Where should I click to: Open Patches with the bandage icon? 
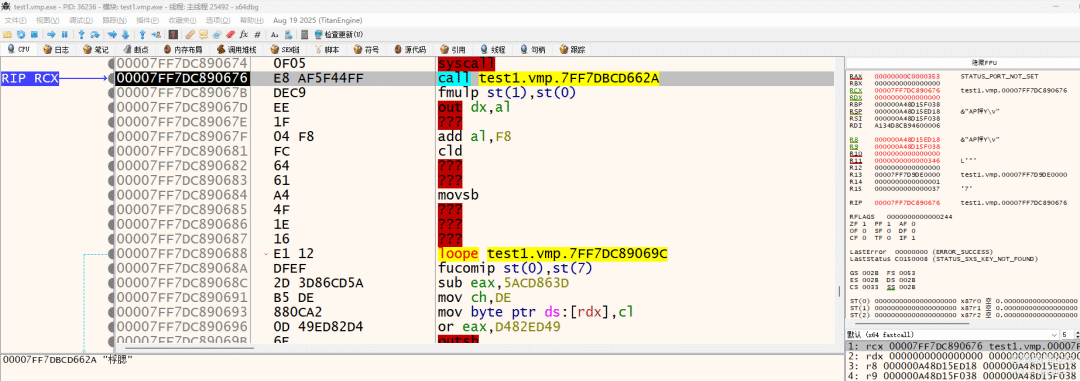click(x=190, y=34)
